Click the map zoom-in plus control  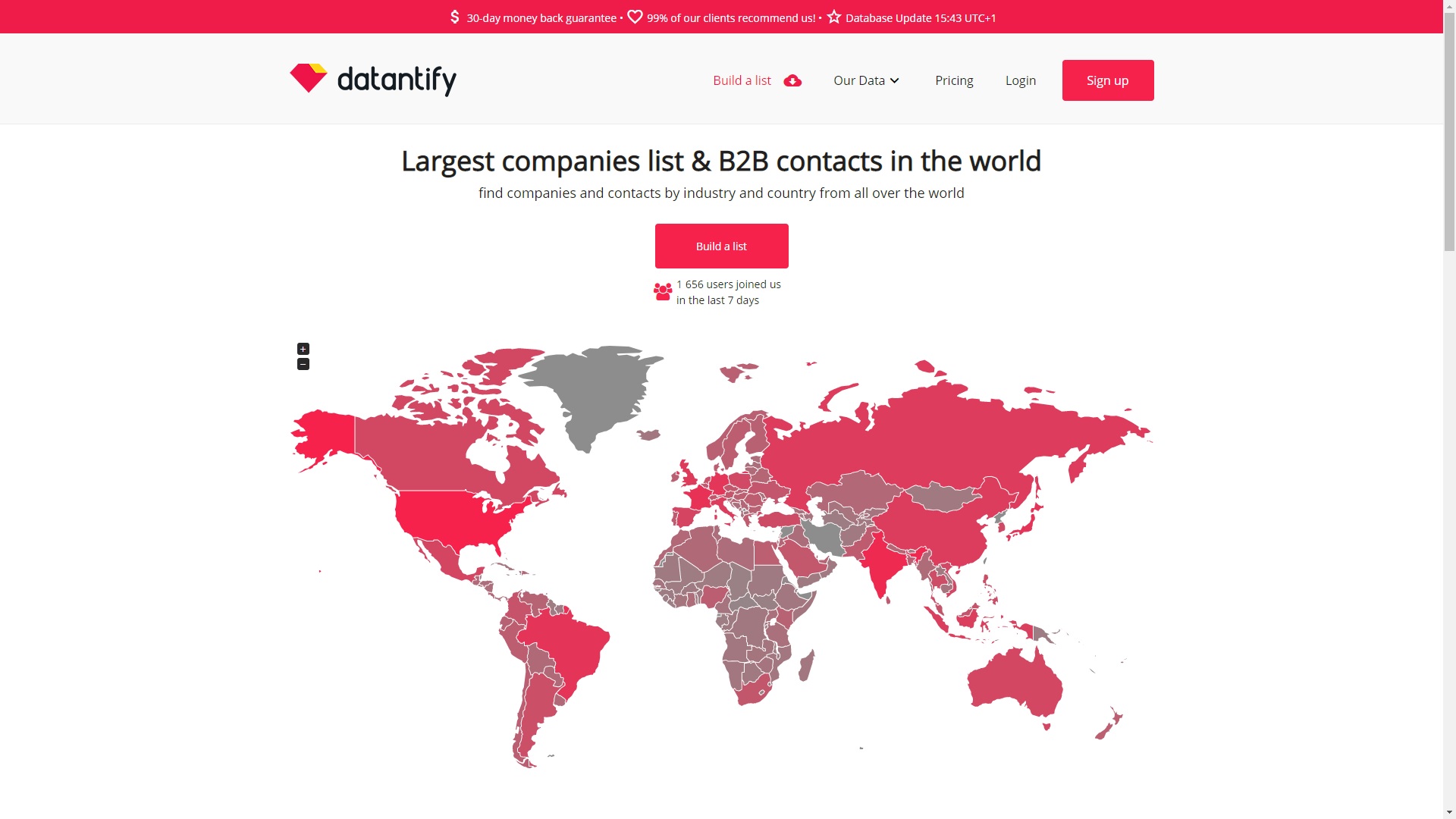[303, 349]
